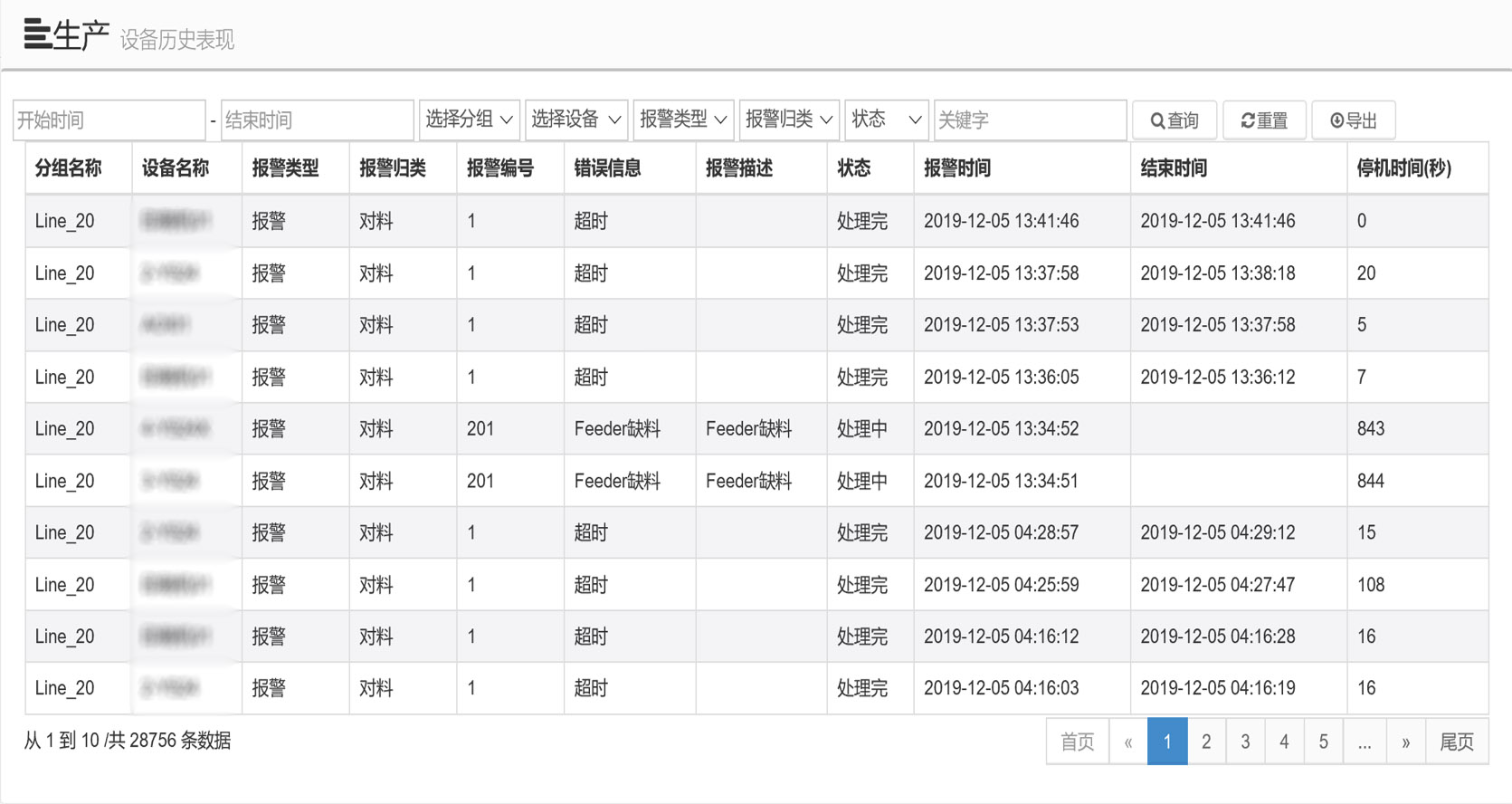Viewport: 1512px width, 804px height.
Task: Click the 尾页 last page button
Action: [1456, 742]
